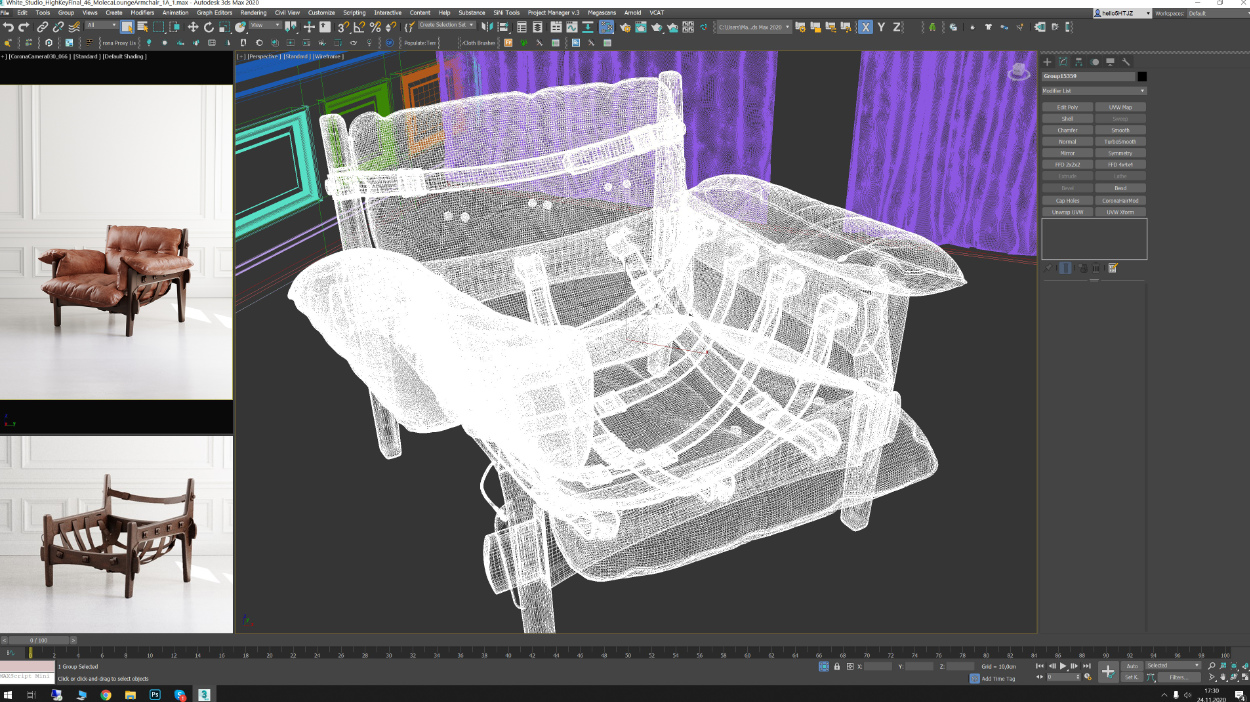Click the Unwrap UVW modifier button
The image size is (1250, 702).
(x=1067, y=212)
